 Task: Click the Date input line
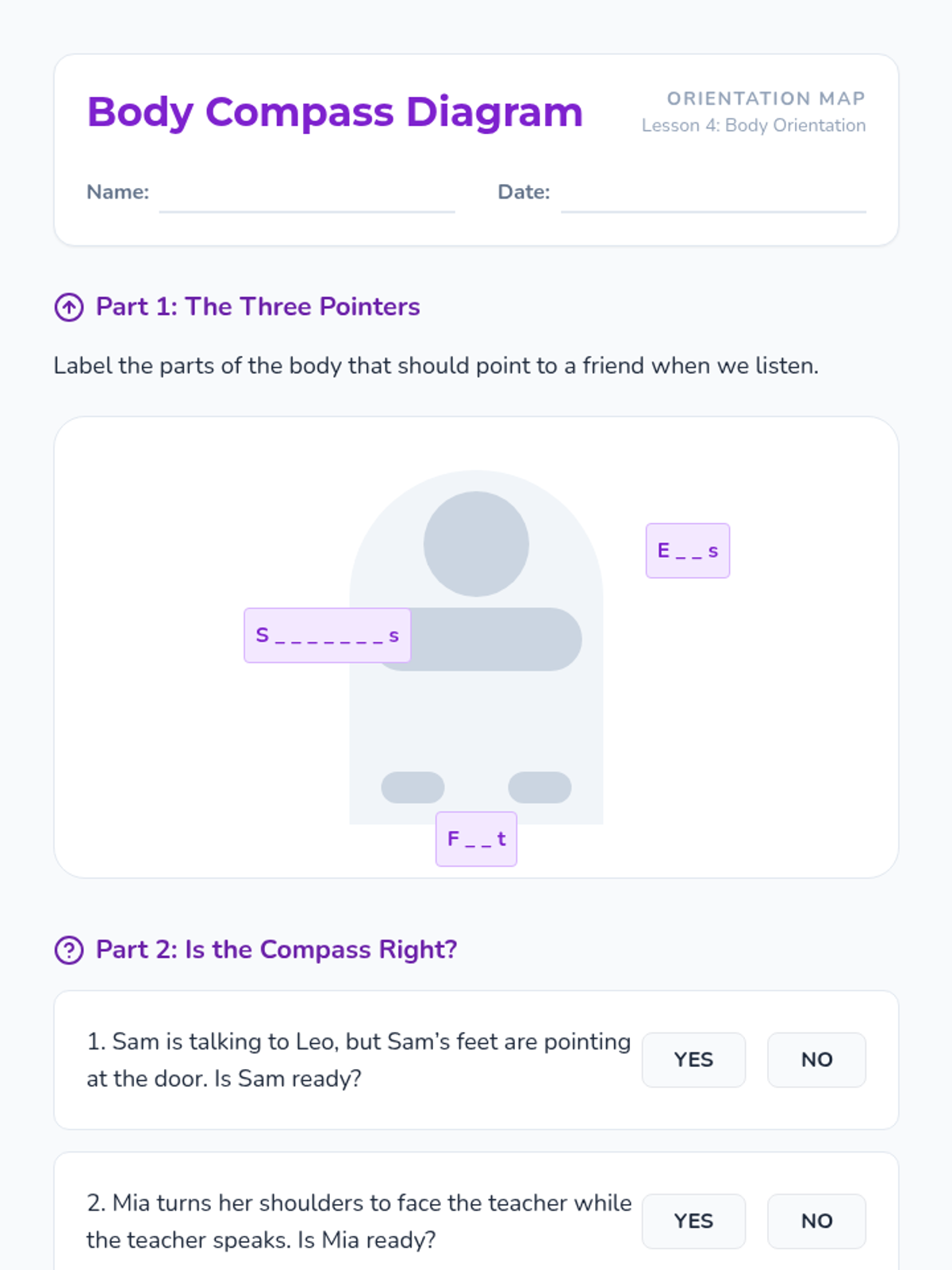point(713,194)
